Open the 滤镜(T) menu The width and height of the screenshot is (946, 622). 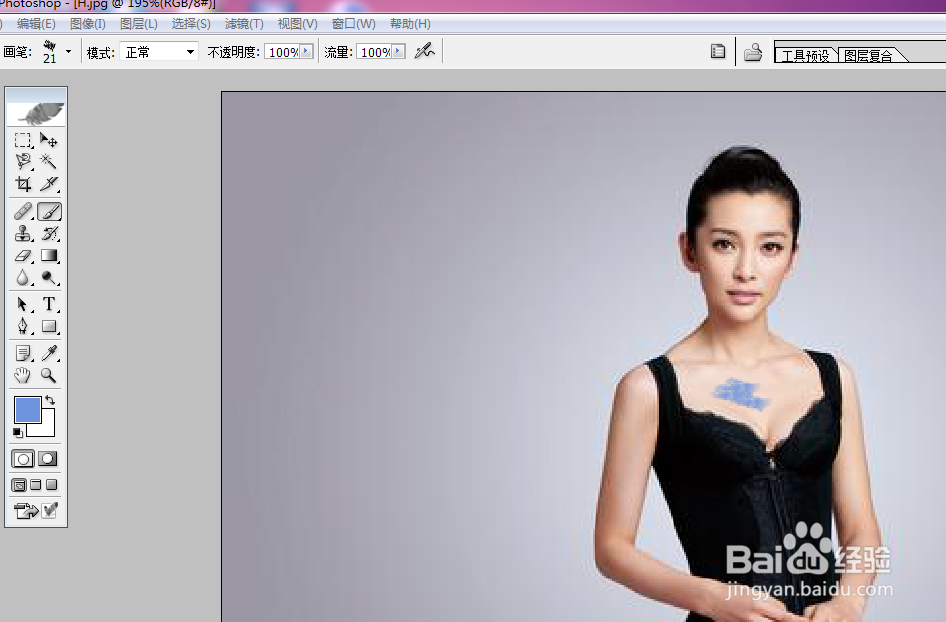pos(244,24)
